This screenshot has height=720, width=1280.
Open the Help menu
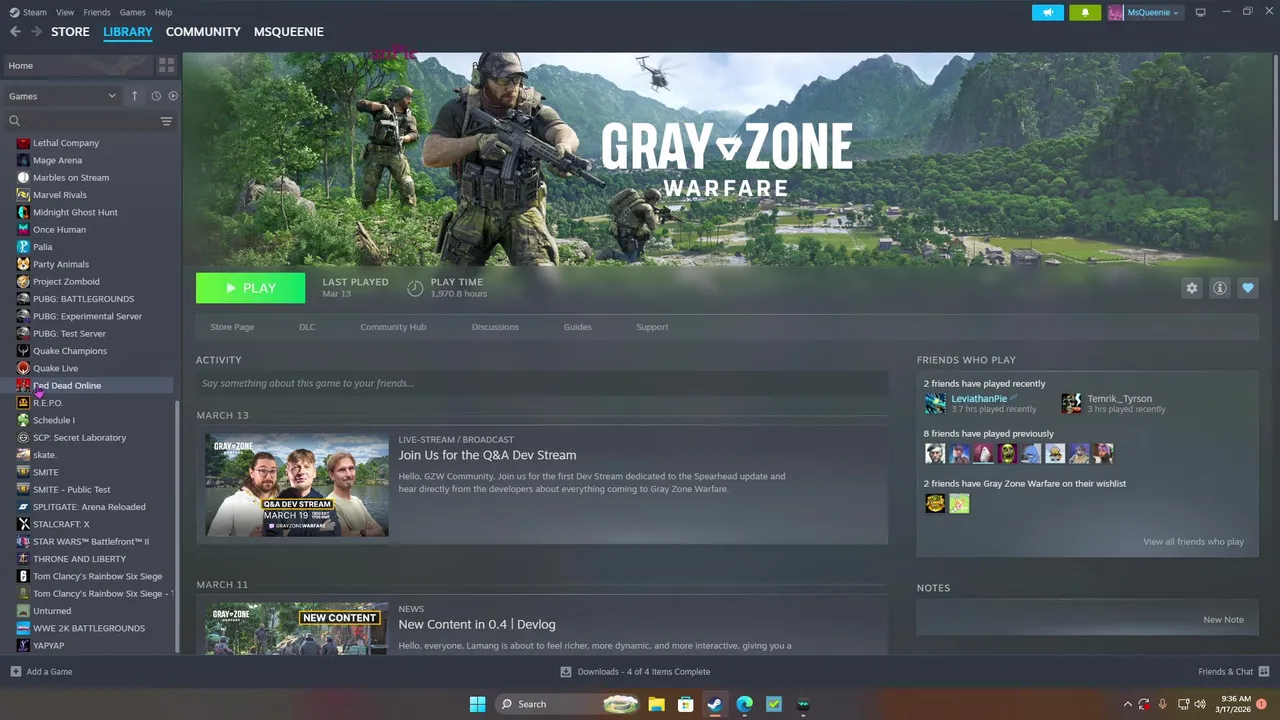[163, 12]
